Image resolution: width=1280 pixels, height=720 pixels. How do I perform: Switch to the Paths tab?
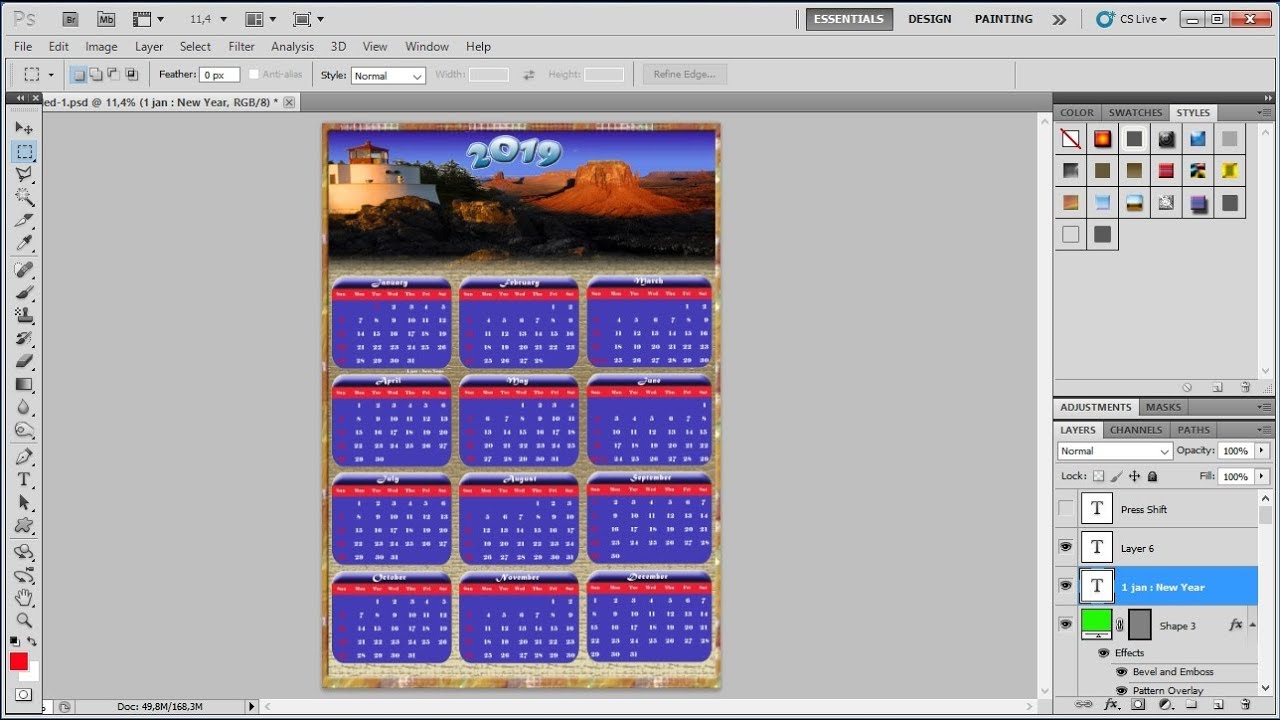point(1193,430)
